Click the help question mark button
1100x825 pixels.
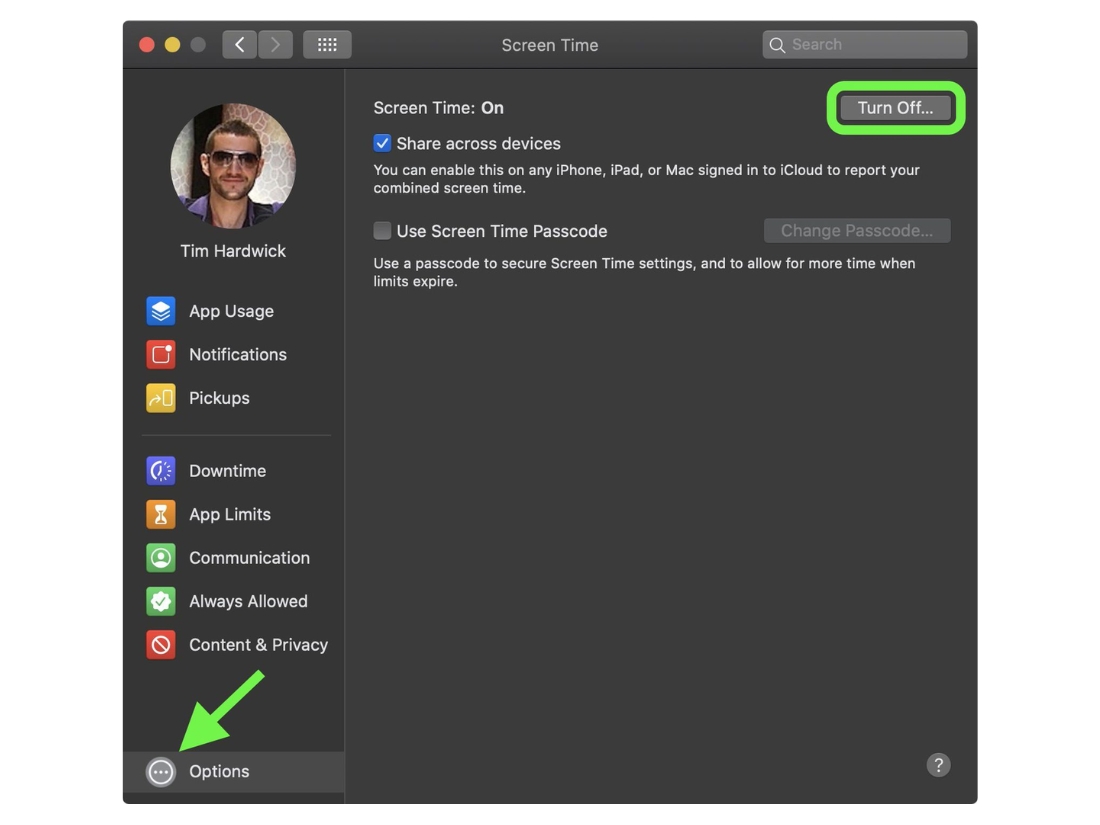pyautogui.click(x=938, y=765)
